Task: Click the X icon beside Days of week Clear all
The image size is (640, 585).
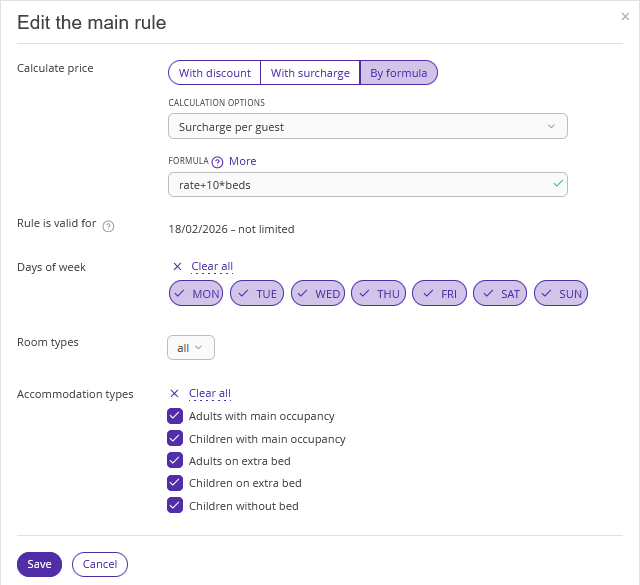Action: pyautogui.click(x=178, y=267)
